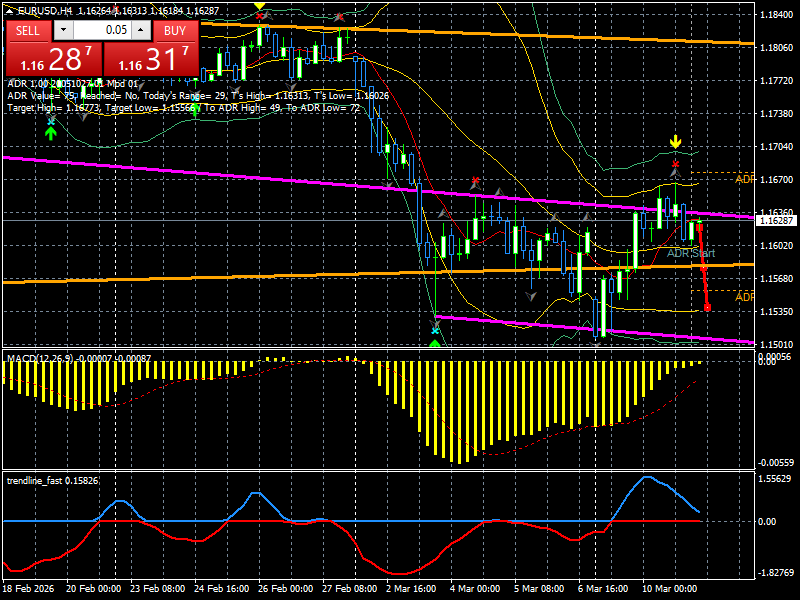Image resolution: width=800 pixels, height=600 pixels.
Task: Select the red X marker under the 10 Mar yellow arrow
Action: point(676,164)
